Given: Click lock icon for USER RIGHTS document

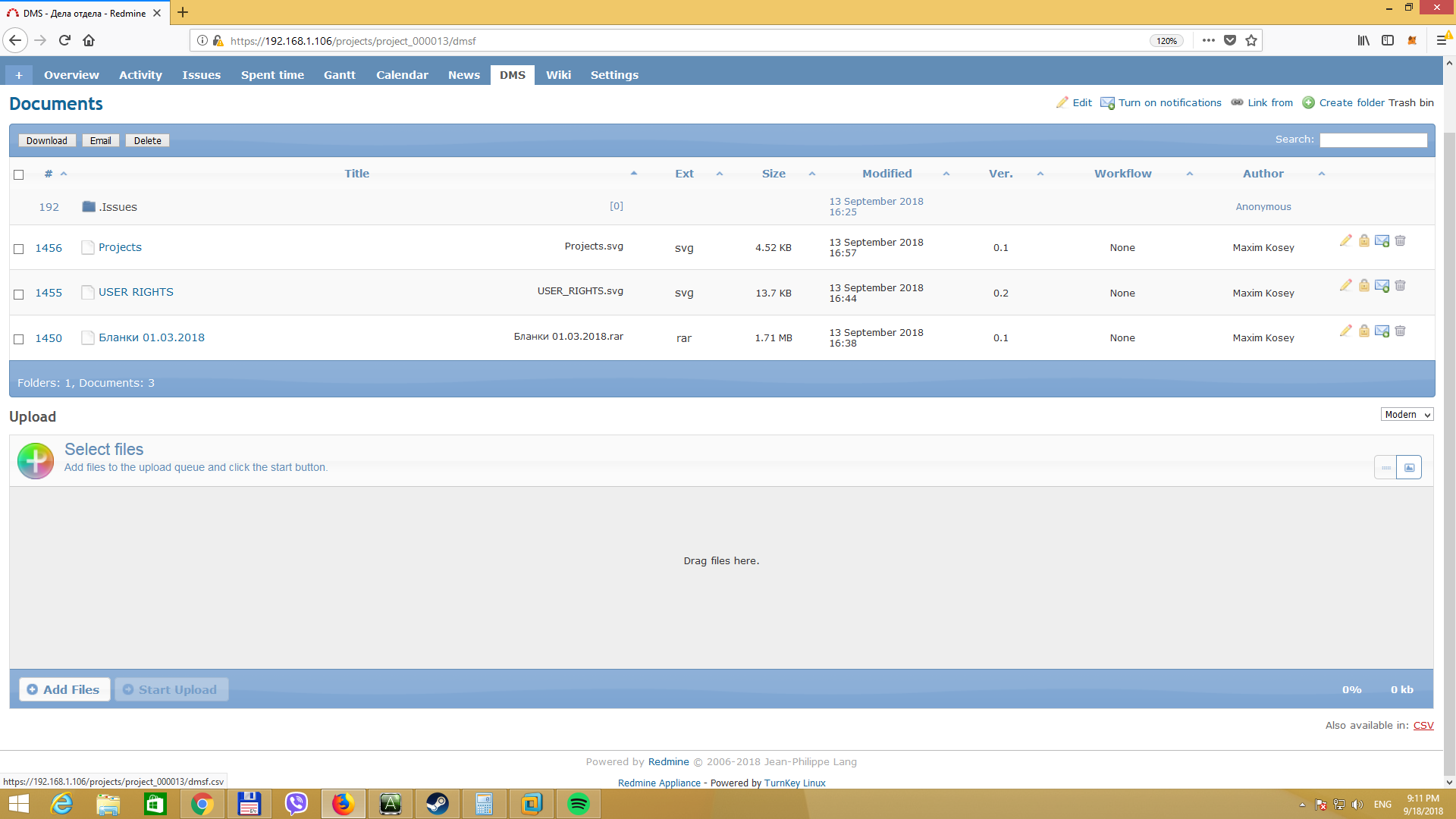Looking at the screenshot, I should (x=1364, y=286).
